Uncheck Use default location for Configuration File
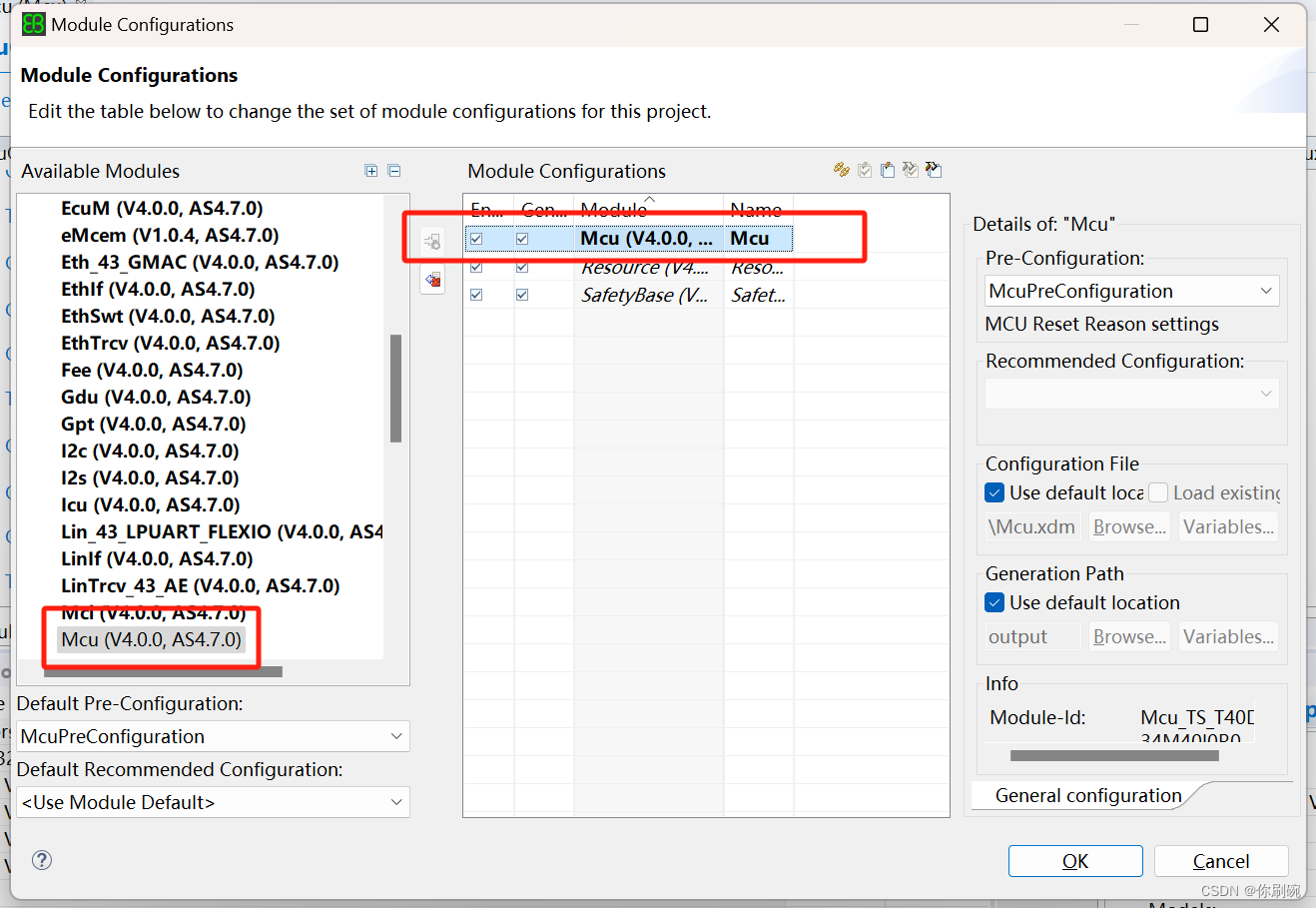This screenshot has height=908, width=1316. point(994,492)
